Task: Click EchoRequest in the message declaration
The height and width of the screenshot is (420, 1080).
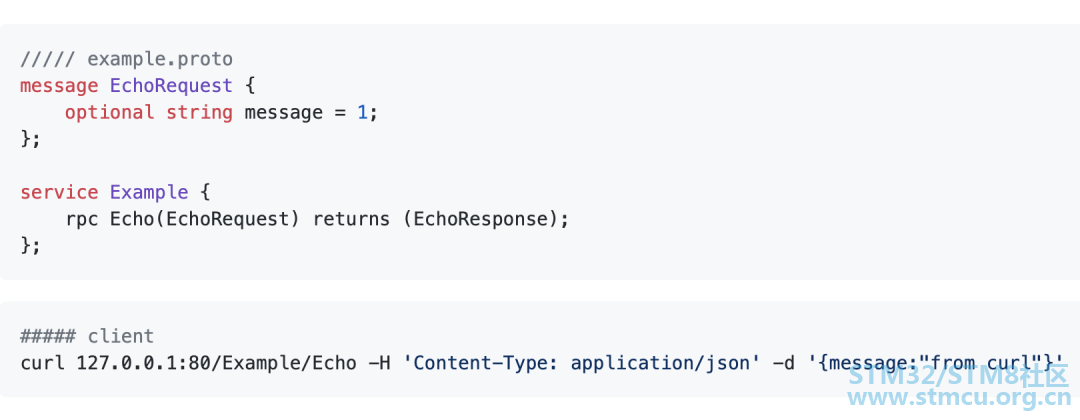Action: click(171, 86)
